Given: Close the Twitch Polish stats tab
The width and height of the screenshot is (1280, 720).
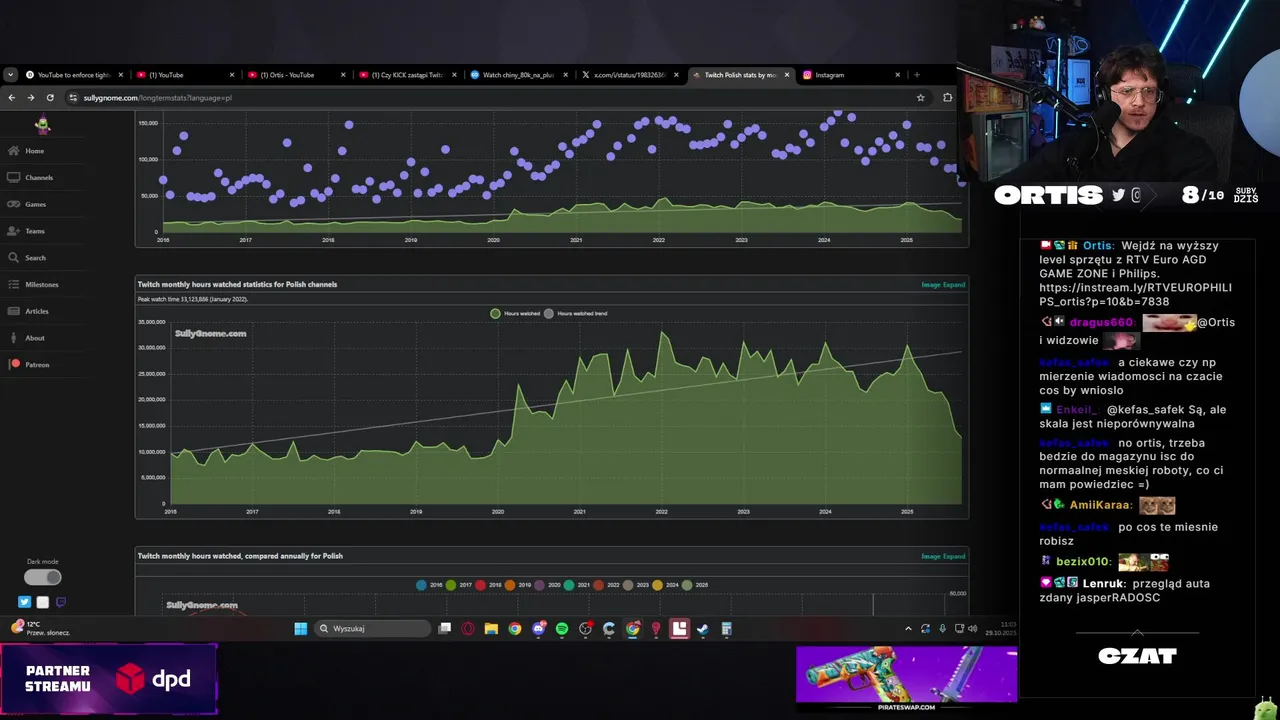Looking at the screenshot, I should click(x=787, y=75).
